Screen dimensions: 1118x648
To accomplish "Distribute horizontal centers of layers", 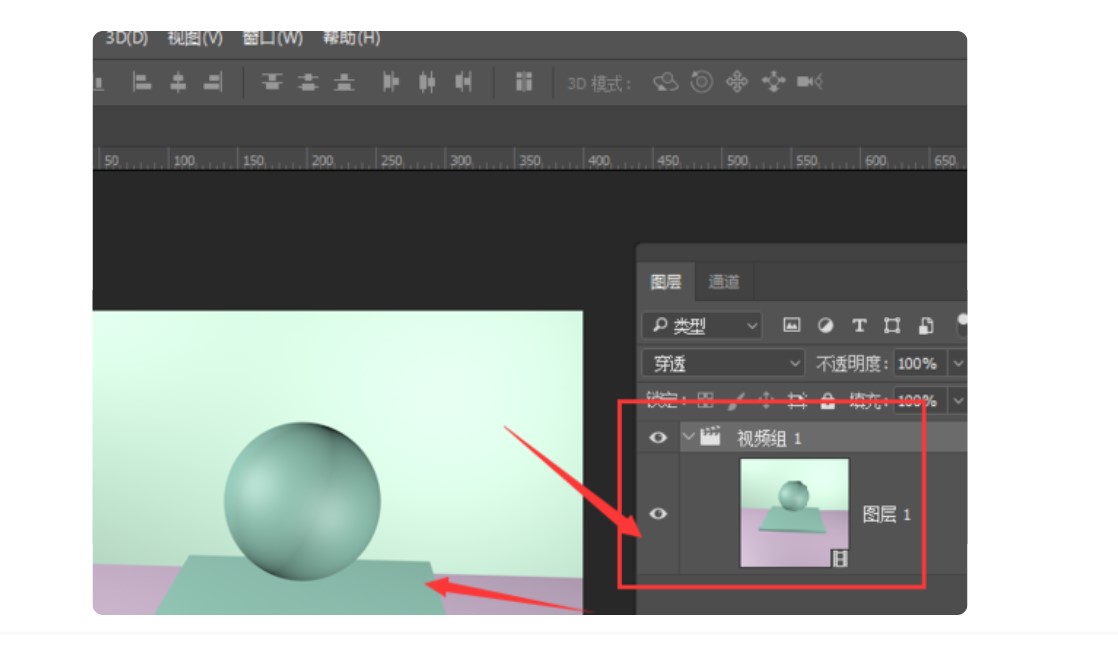I will (427, 83).
